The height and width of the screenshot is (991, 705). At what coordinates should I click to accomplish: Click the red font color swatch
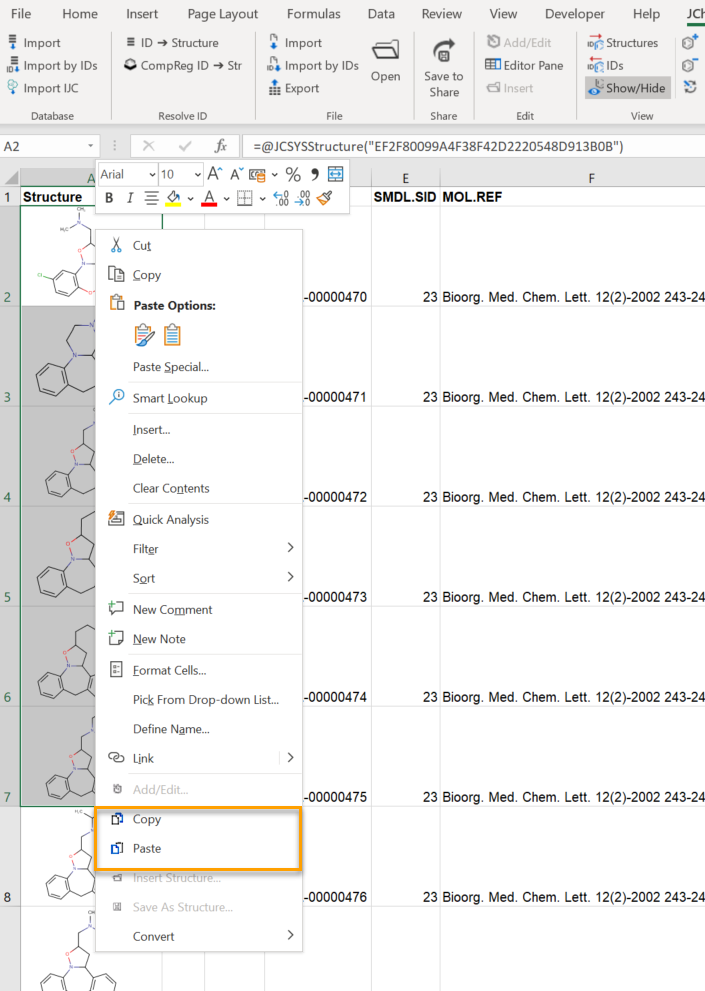209,198
